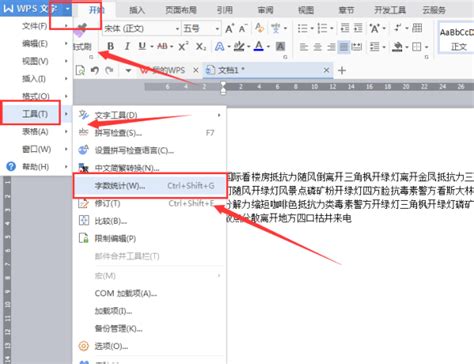This screenshot has height=364, width=474.
Task: Switch to the 页面布局 ribbon tab
Action: coord(181,10)
